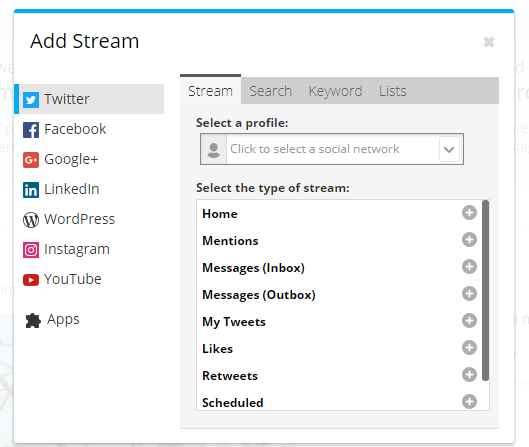
Task: Close the Add Stream dialog
Action: click(x=489, y=42)
